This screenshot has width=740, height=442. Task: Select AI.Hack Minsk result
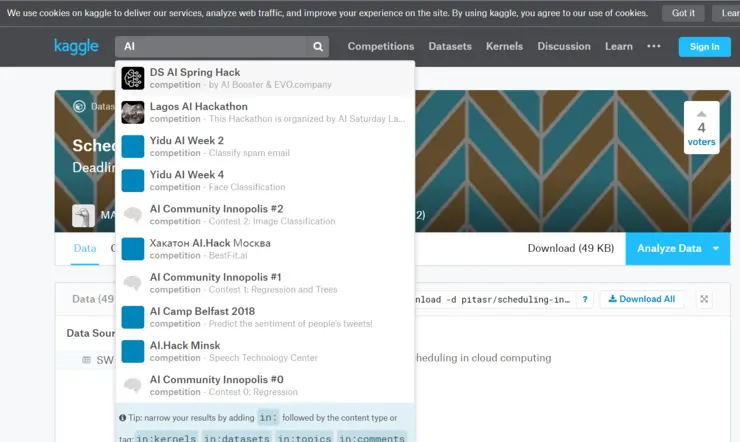click(x=265, y=351)
